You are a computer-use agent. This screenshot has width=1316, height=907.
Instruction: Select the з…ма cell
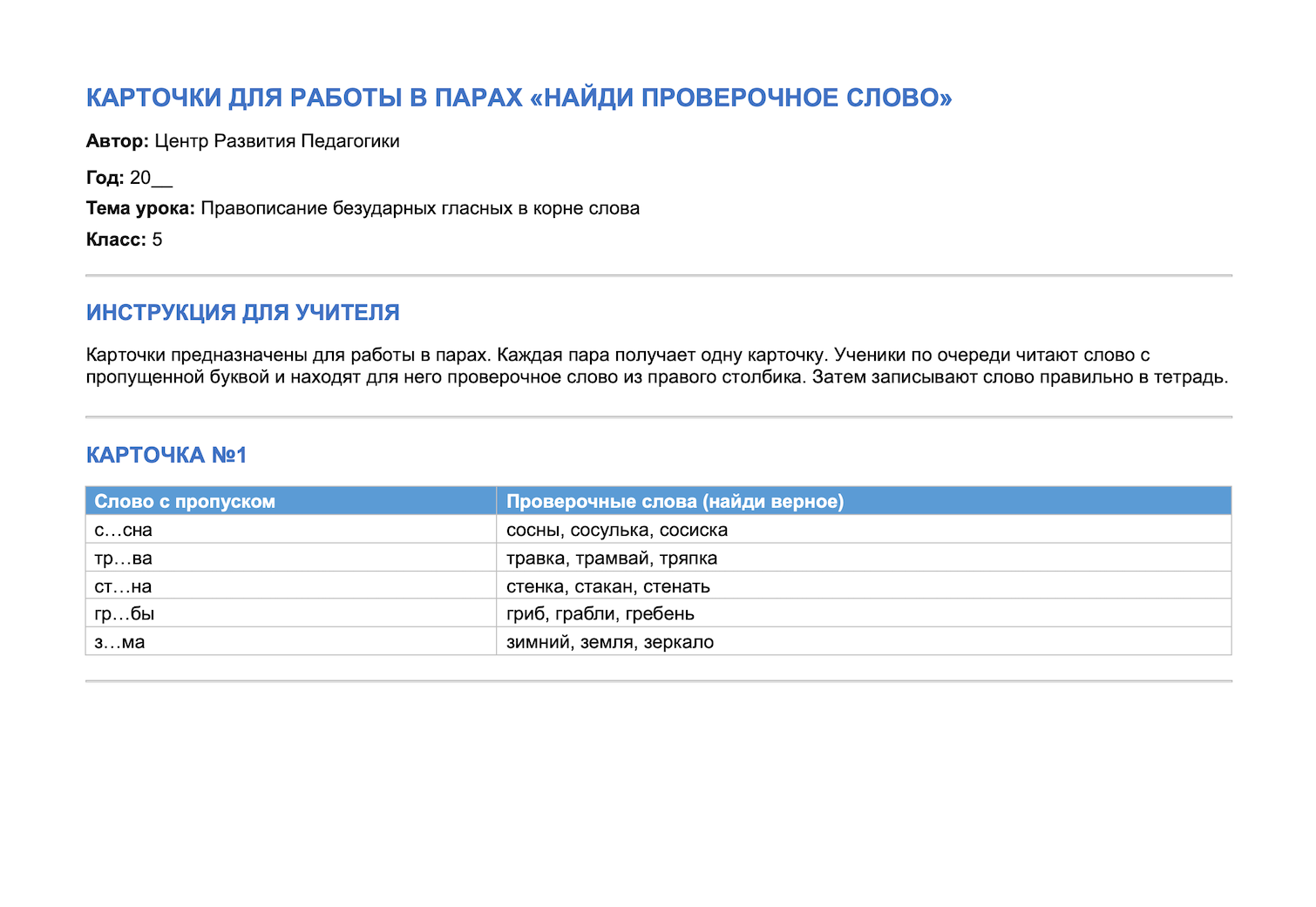tap(291, 641)
